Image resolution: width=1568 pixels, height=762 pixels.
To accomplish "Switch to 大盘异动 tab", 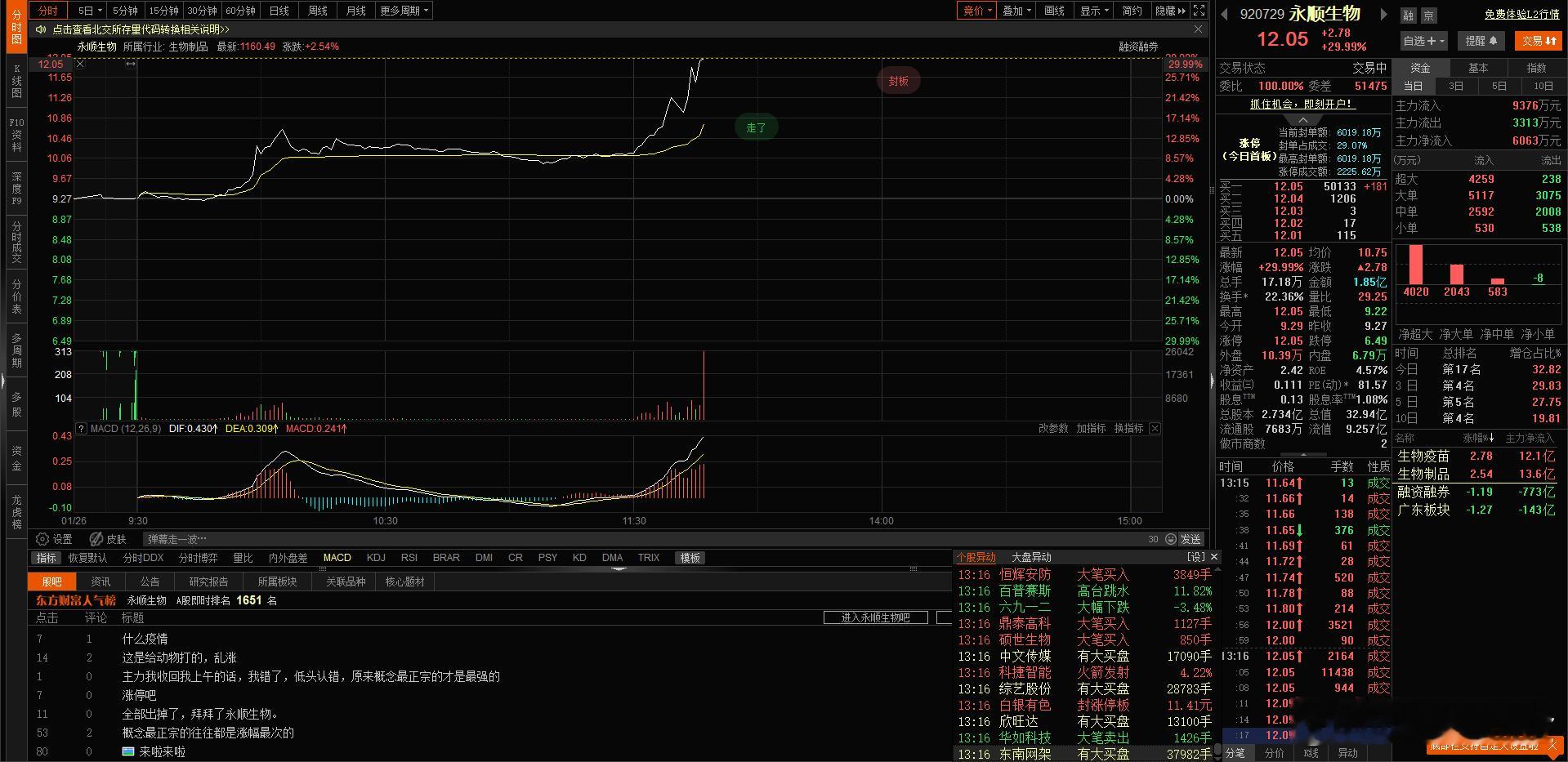I will click(1031, 557).
